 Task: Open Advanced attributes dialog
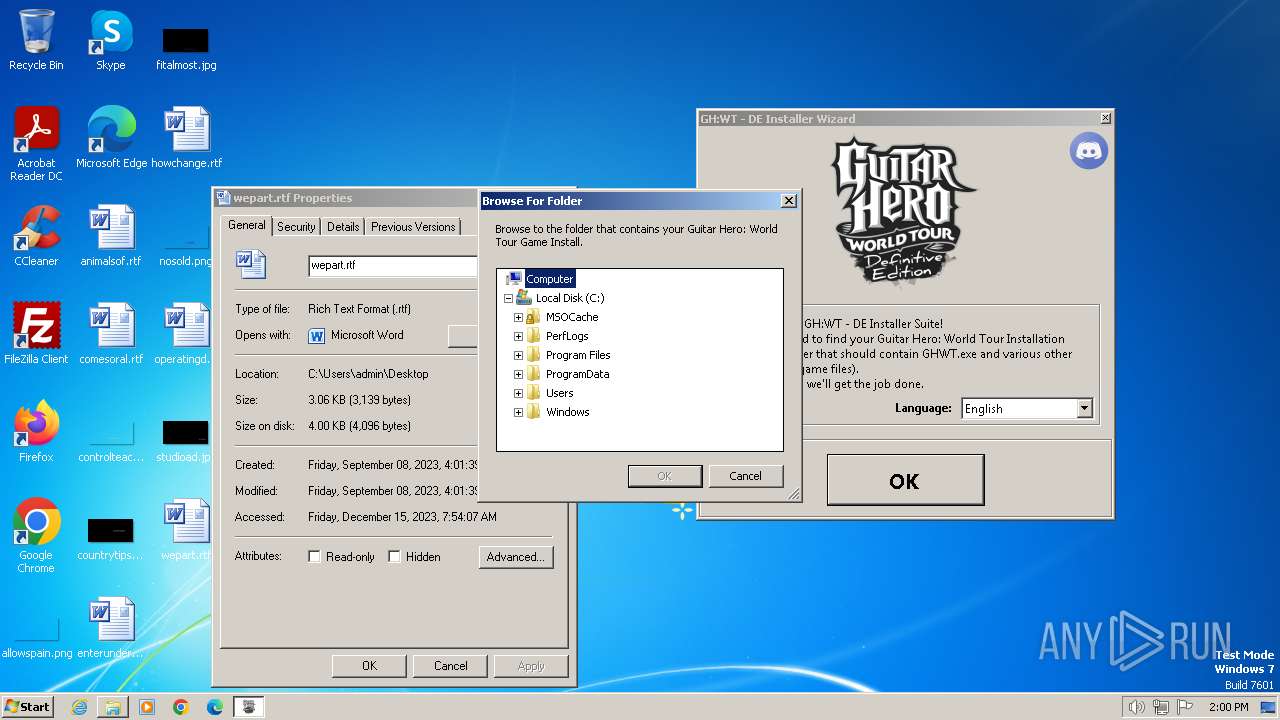pyautogui.click(x=515, y=557)
